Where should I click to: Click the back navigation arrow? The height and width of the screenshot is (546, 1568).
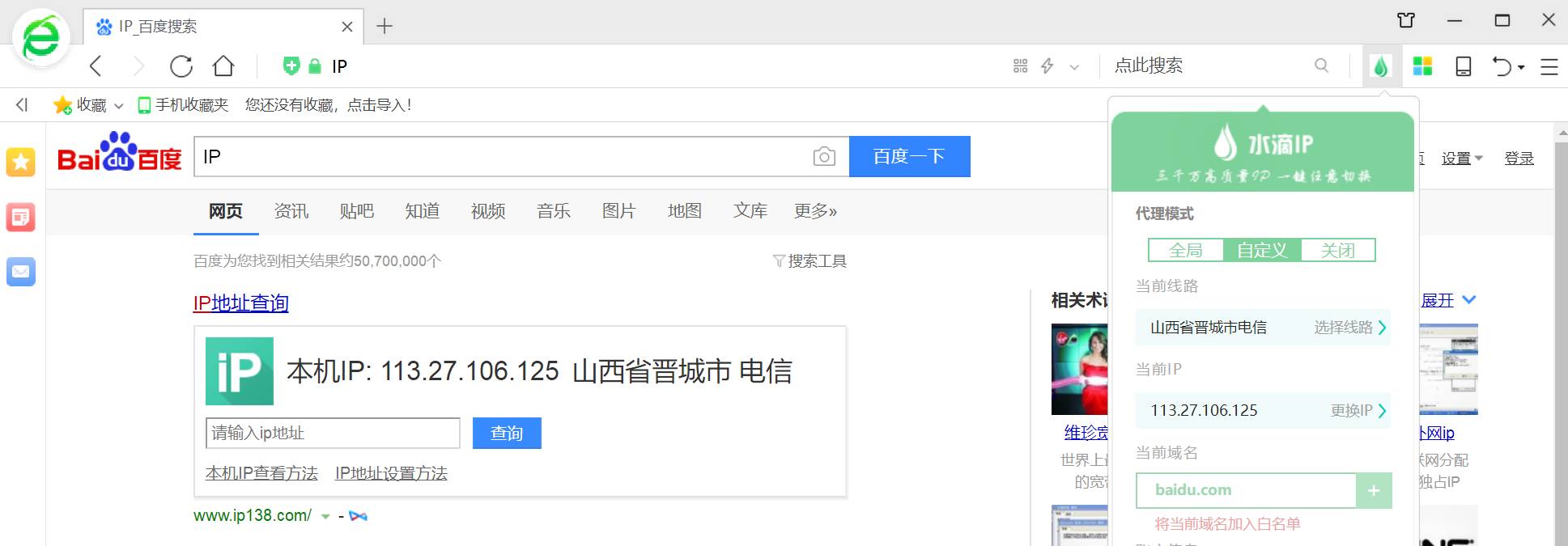click(x=96, y=66)
